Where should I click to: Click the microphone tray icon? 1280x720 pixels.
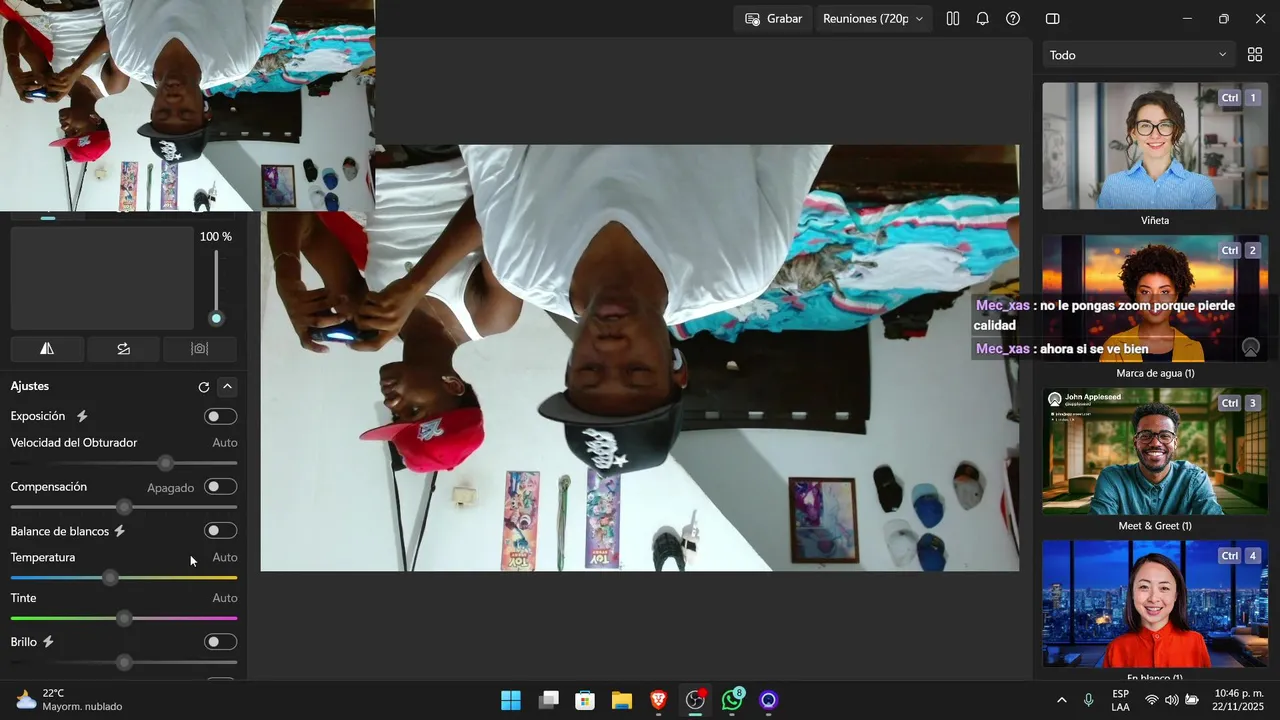click(x=1088, y=700)
